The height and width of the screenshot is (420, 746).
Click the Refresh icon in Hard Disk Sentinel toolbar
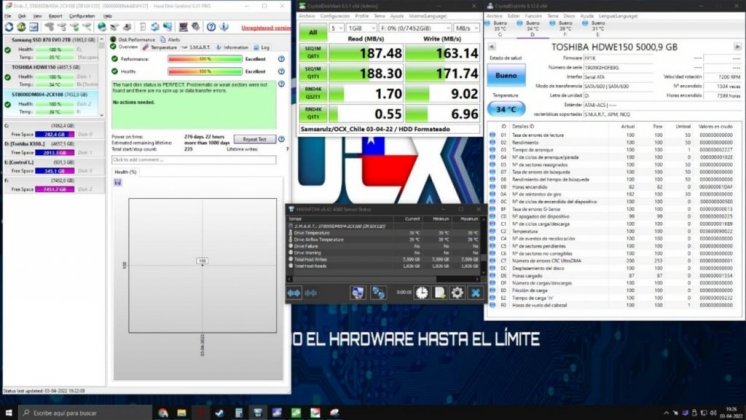(x=9, y=27)
